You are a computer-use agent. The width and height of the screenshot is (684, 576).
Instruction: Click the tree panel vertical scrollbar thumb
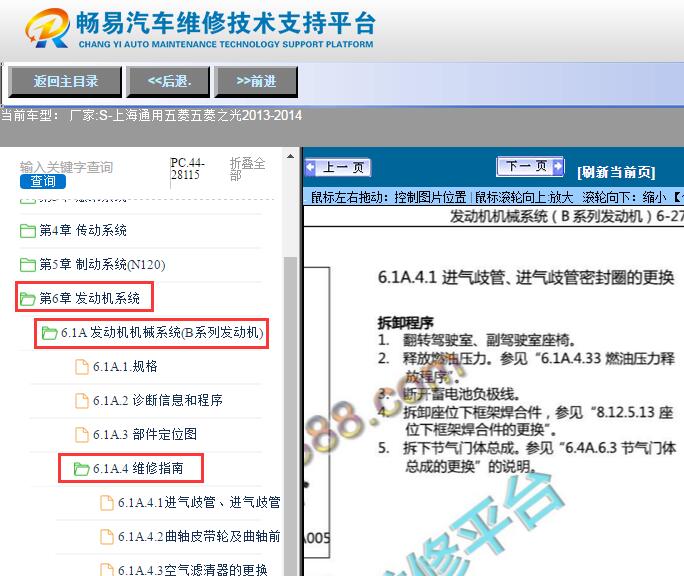(x=291, y=415)
